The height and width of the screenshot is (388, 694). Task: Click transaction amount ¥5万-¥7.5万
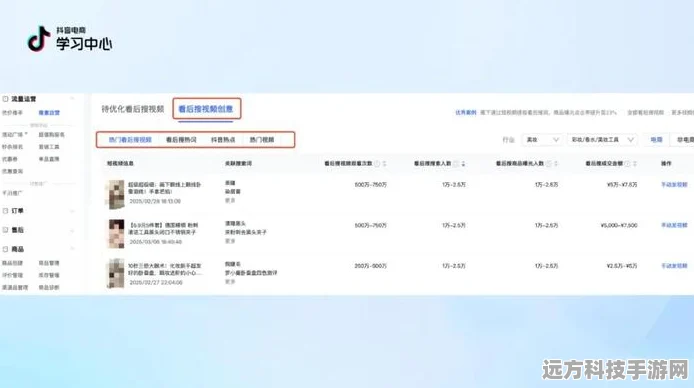point(622,184)
